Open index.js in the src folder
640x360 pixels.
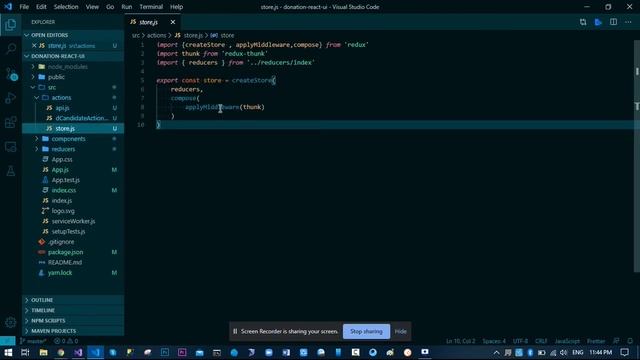(x=62, y=200)
